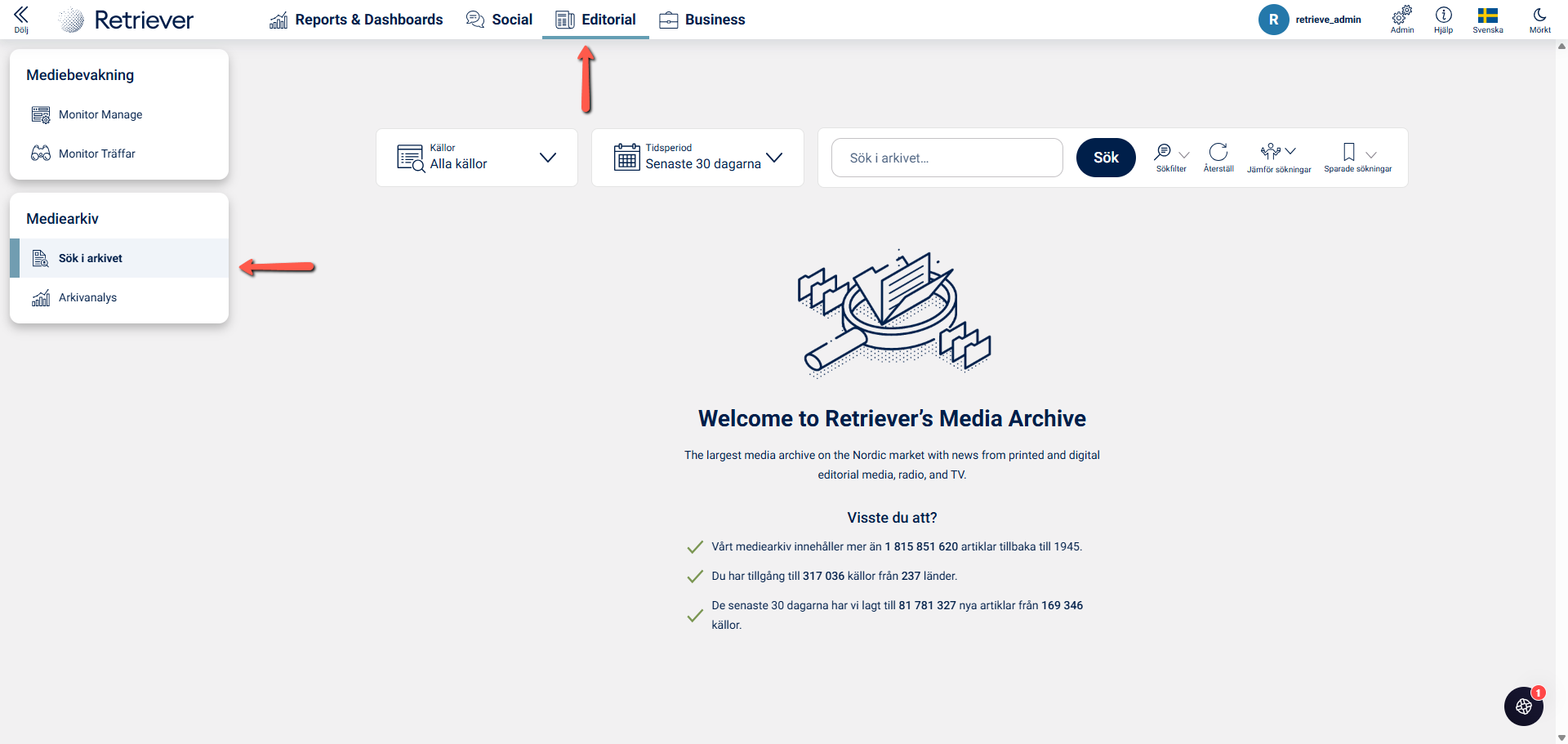Click the Visste du att? heading
This screenshot has height=744, width=1568.
pos(892,518)
